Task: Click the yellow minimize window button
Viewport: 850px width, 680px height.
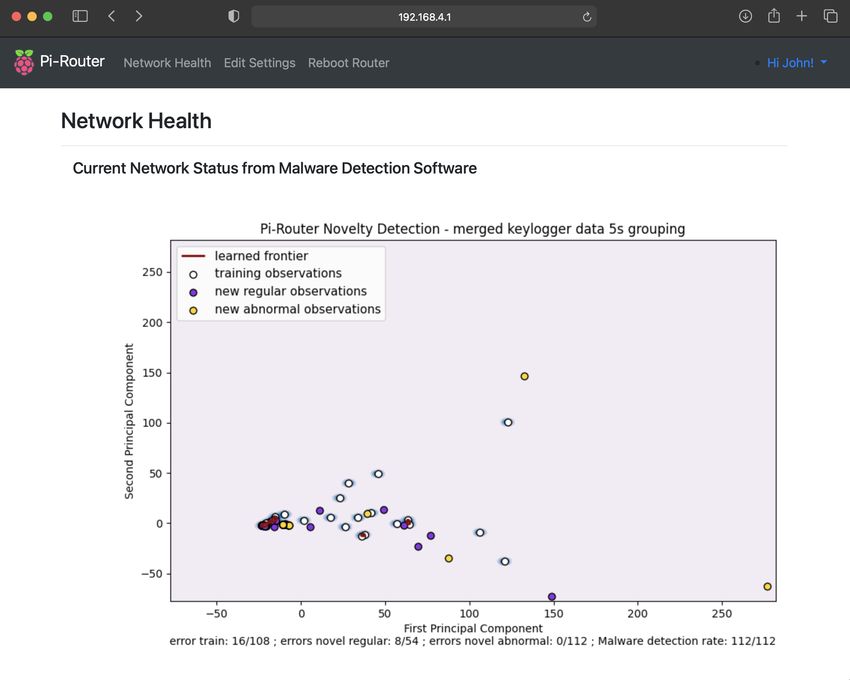Action: click(x=32, y=16)
